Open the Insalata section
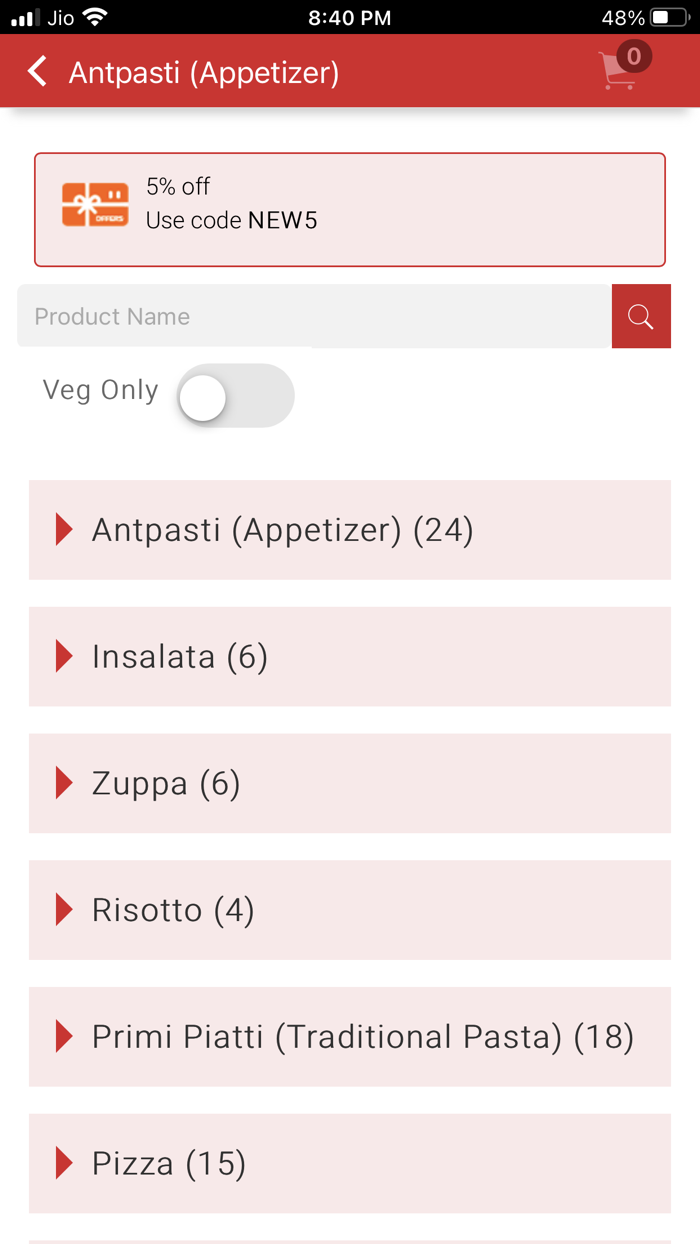Viewport: 700px width, 1244px height. (349, 657)
